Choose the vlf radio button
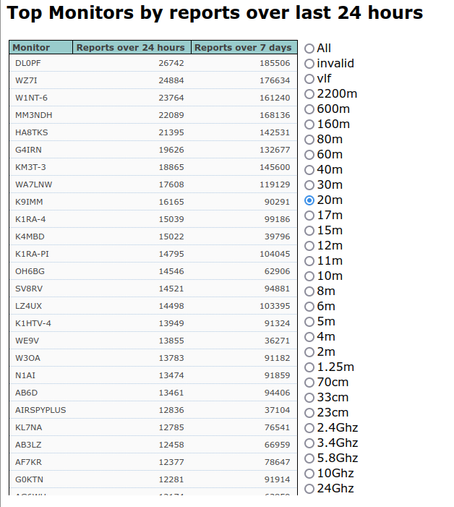 point(309,79)
